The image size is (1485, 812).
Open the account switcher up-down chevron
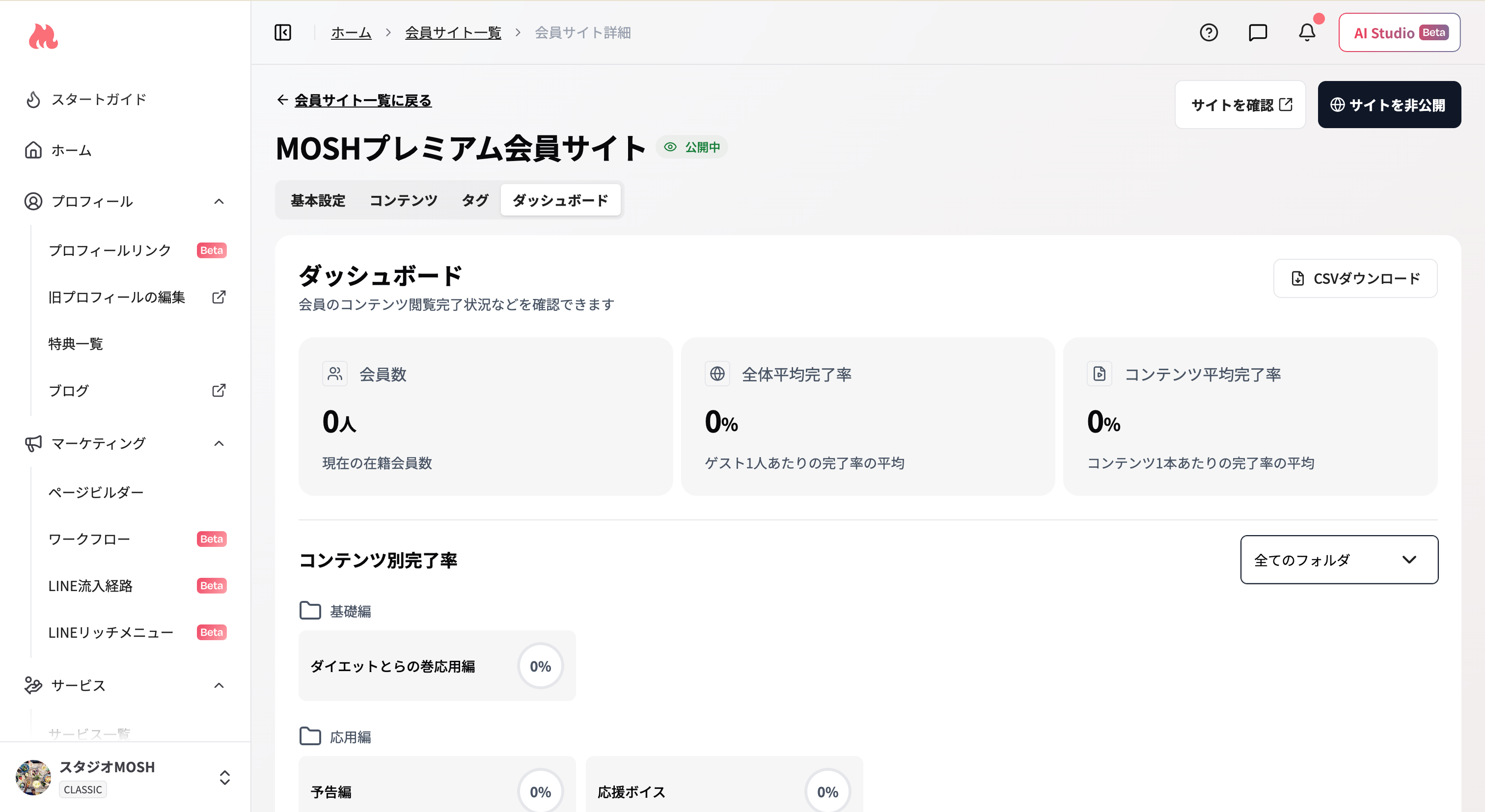pyautogui.click(x=225, y=778)
